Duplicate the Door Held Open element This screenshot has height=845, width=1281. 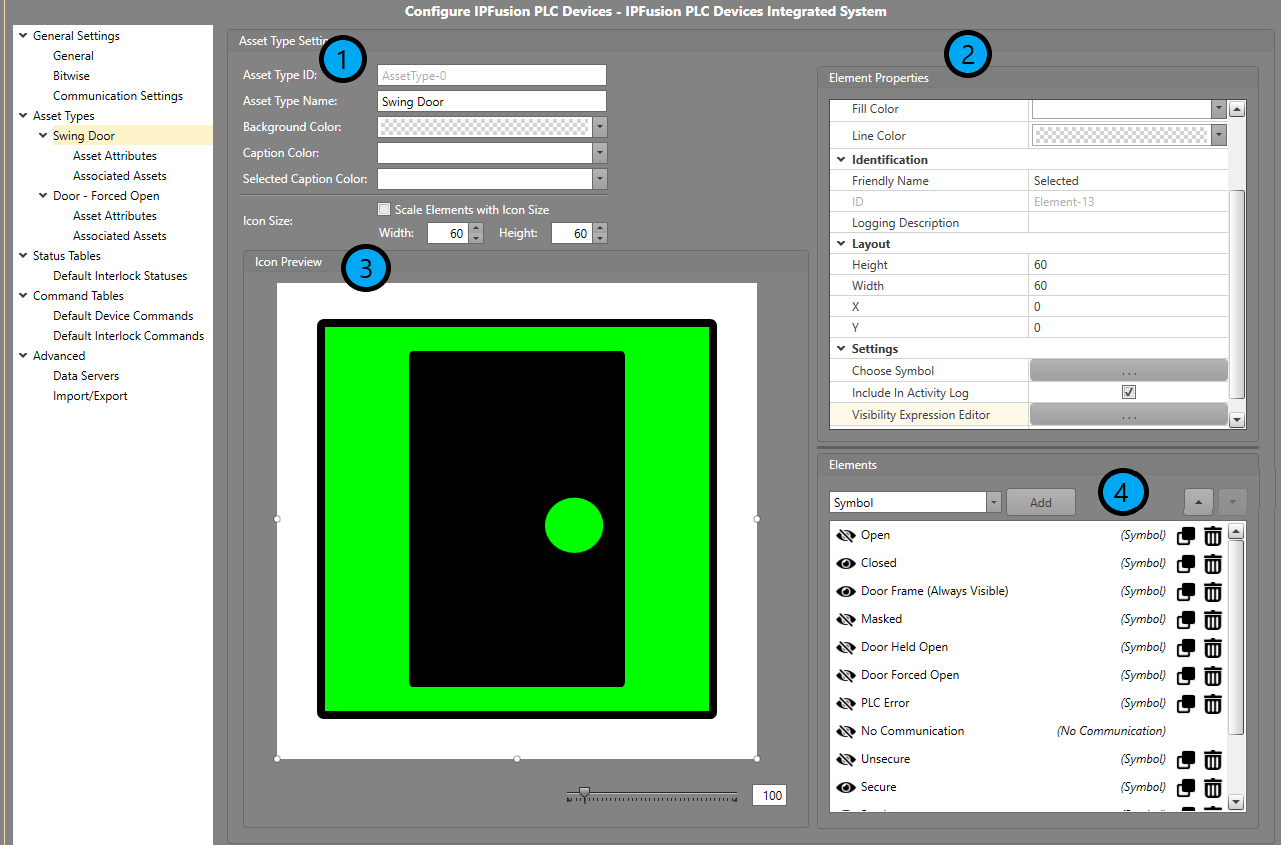(1186, 648)
